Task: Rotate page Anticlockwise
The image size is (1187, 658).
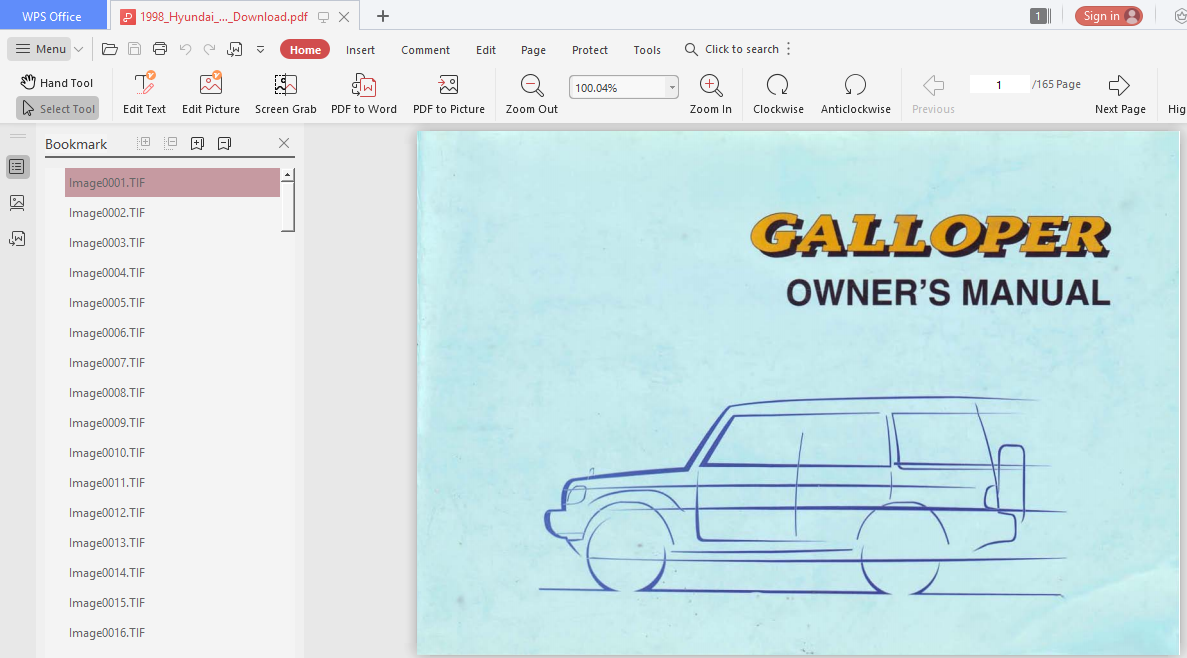Action: pyautogui.click(x=855, y=93)
